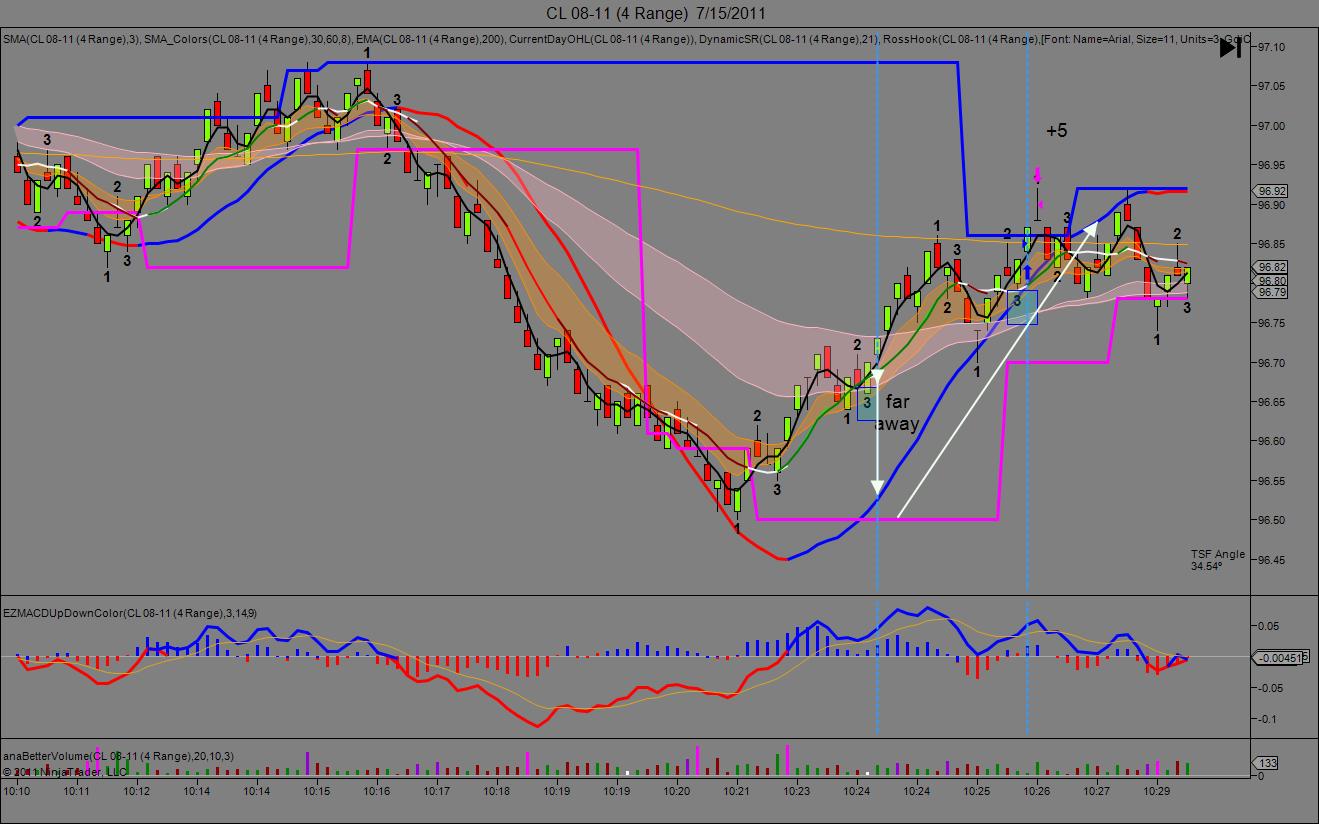The width and height of the screenshot is (1319, 824).
Task: Click the 10:20 time axis label
Action: pyautogui.click(x=678, y=791)
